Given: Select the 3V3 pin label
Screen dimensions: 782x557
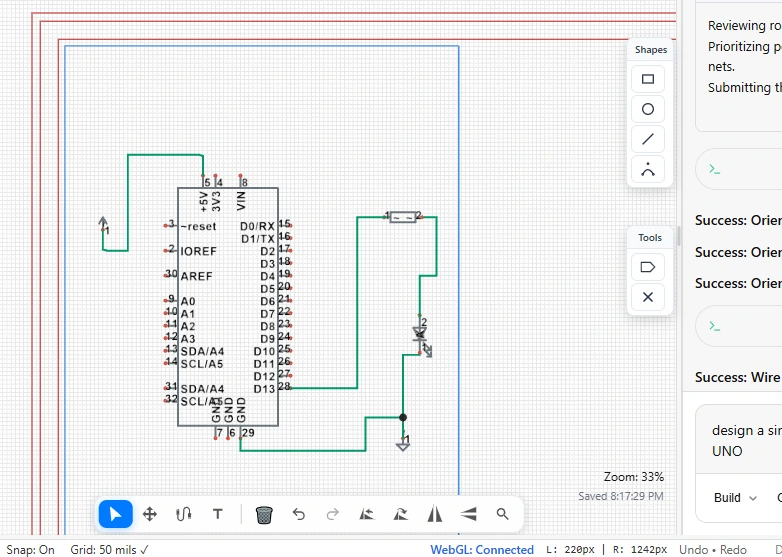Looking at the screenshot, I should click(216, 201).
